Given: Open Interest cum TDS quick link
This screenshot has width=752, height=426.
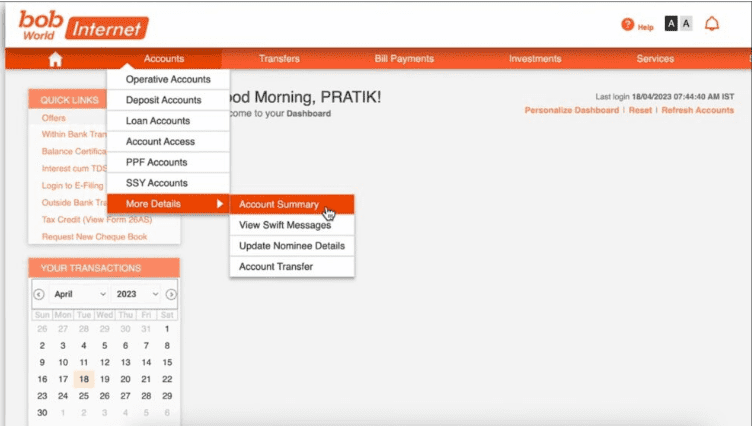Looking at the screenshot, I should [x=74, y=168].
